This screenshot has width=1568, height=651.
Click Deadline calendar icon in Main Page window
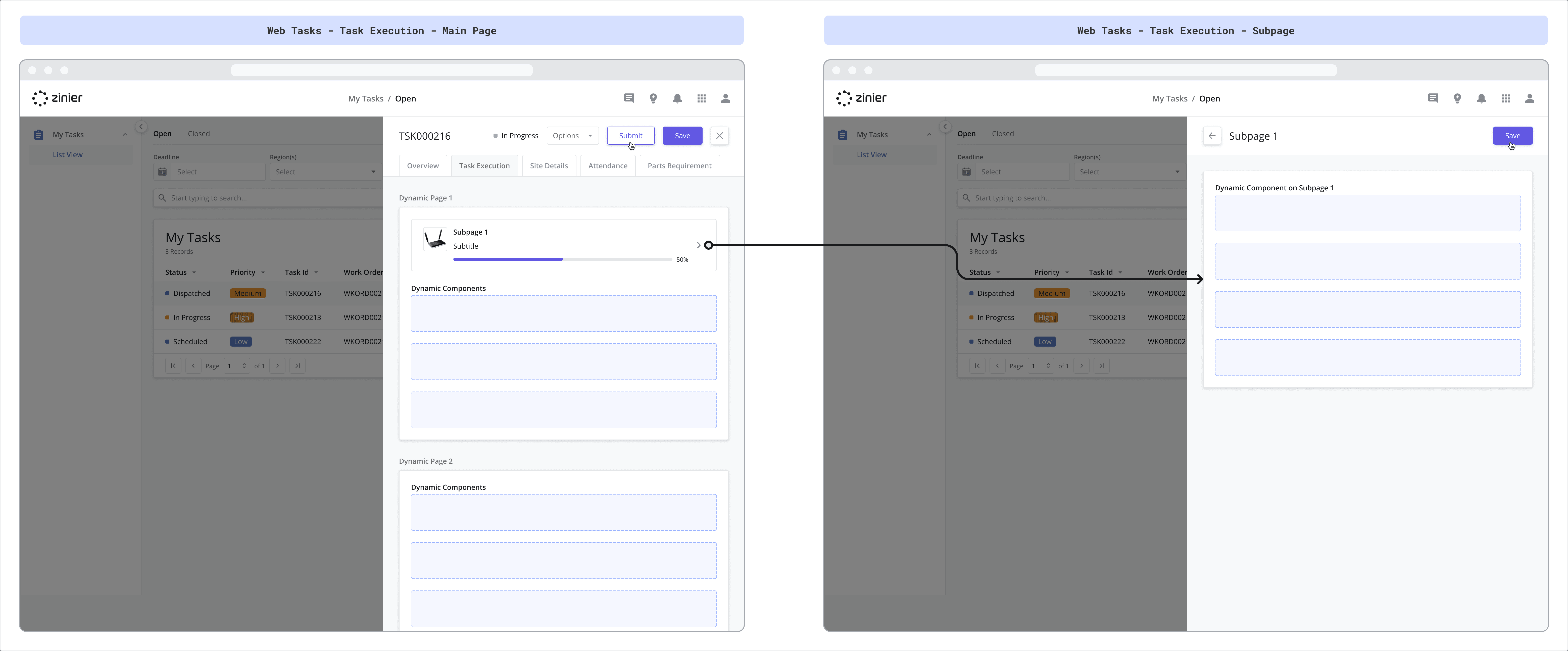tap(163, 172)
